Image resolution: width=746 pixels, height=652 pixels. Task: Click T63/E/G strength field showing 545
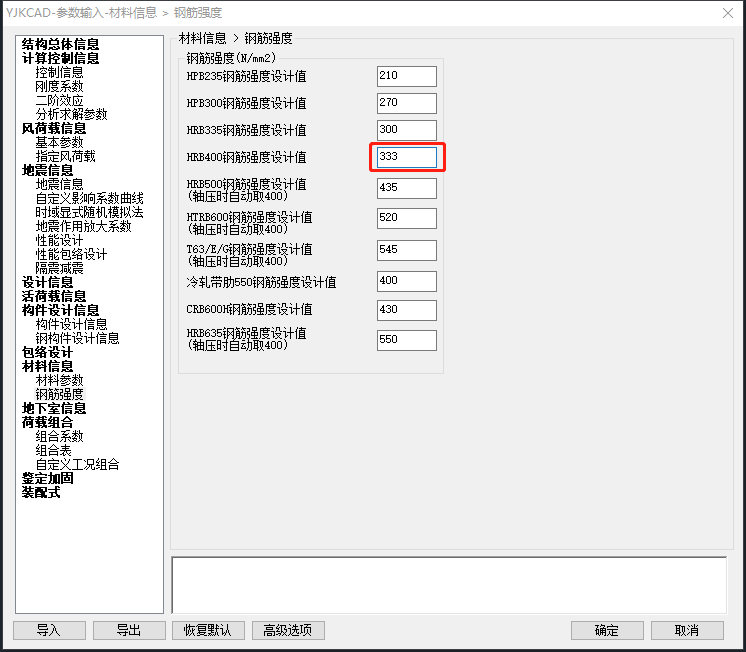(x=407, y=250)
